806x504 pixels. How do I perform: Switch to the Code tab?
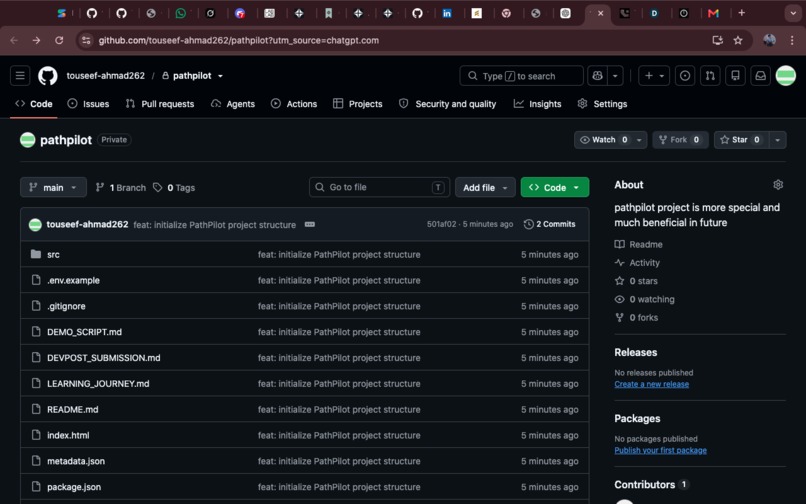[x=34, y=104]
